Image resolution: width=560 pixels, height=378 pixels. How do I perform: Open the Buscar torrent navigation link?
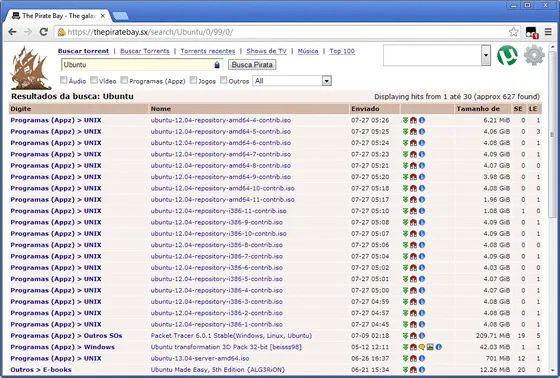tap(83, 51)
